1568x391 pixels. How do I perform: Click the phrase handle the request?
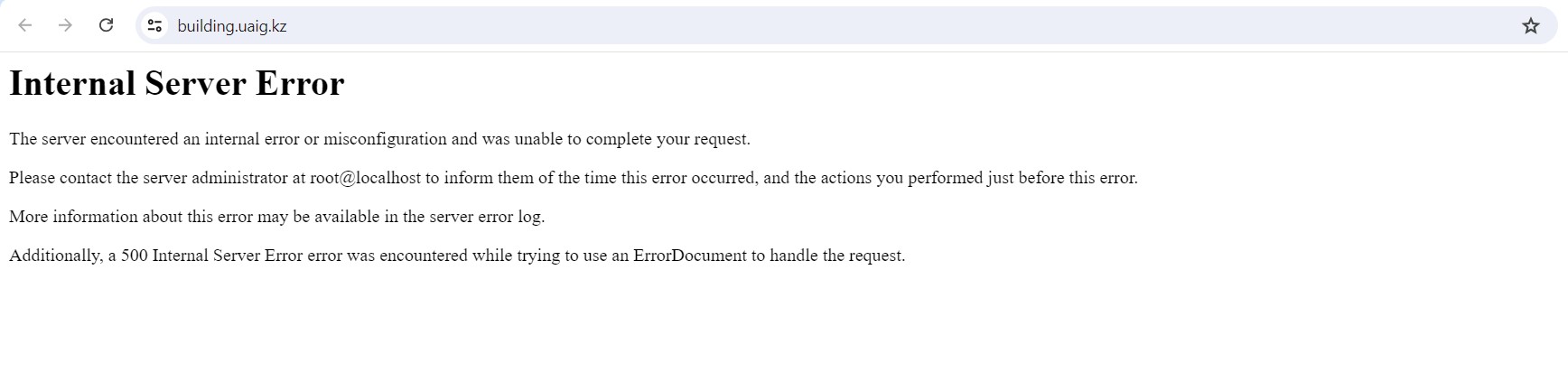(x=837, y=256)
